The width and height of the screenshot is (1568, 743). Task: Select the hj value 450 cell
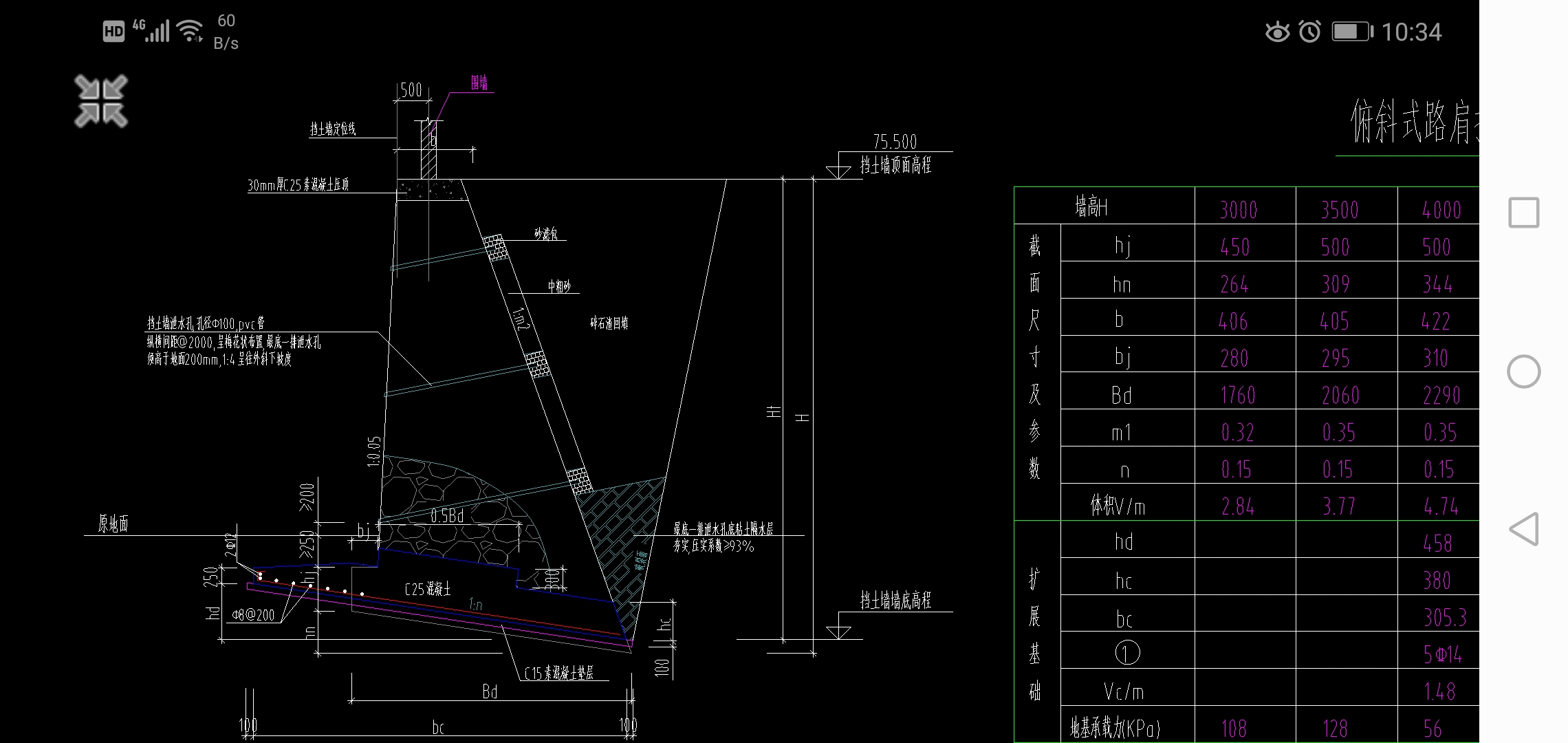coord(1245,242)
